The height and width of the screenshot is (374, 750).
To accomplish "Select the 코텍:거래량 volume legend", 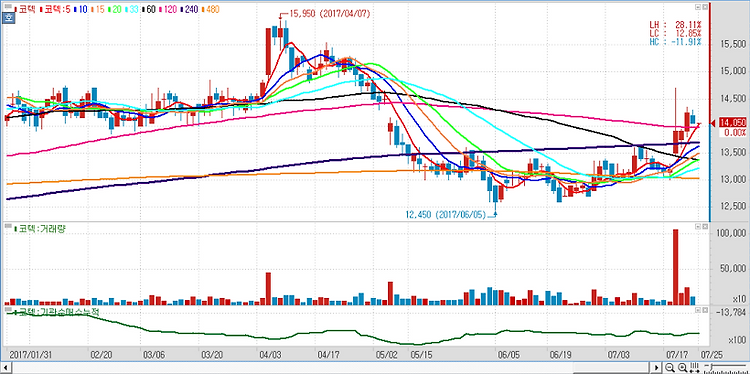I will pyautogui.click(x=40, y=229).
